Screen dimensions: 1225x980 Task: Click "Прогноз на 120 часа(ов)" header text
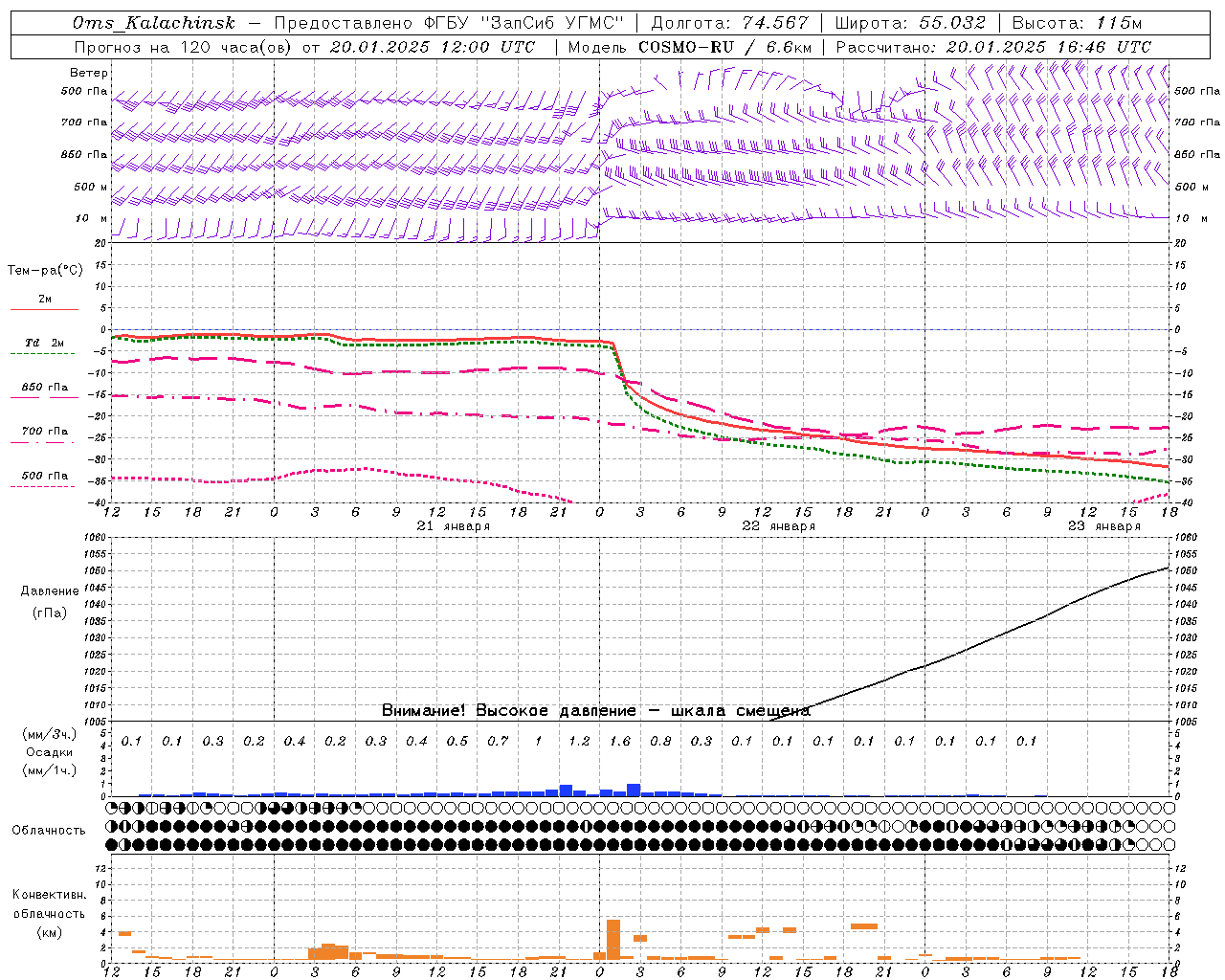coord(184,47)
